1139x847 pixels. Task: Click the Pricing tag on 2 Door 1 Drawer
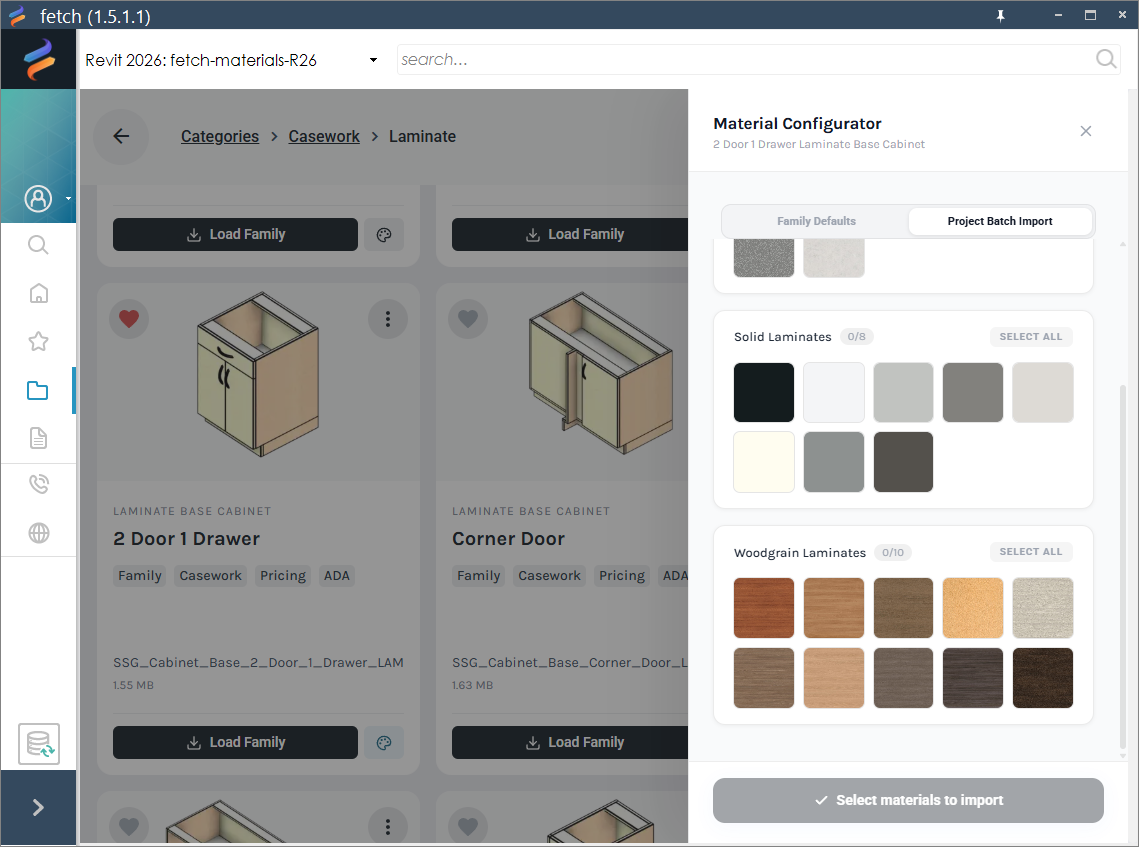[x=283, y=575]
